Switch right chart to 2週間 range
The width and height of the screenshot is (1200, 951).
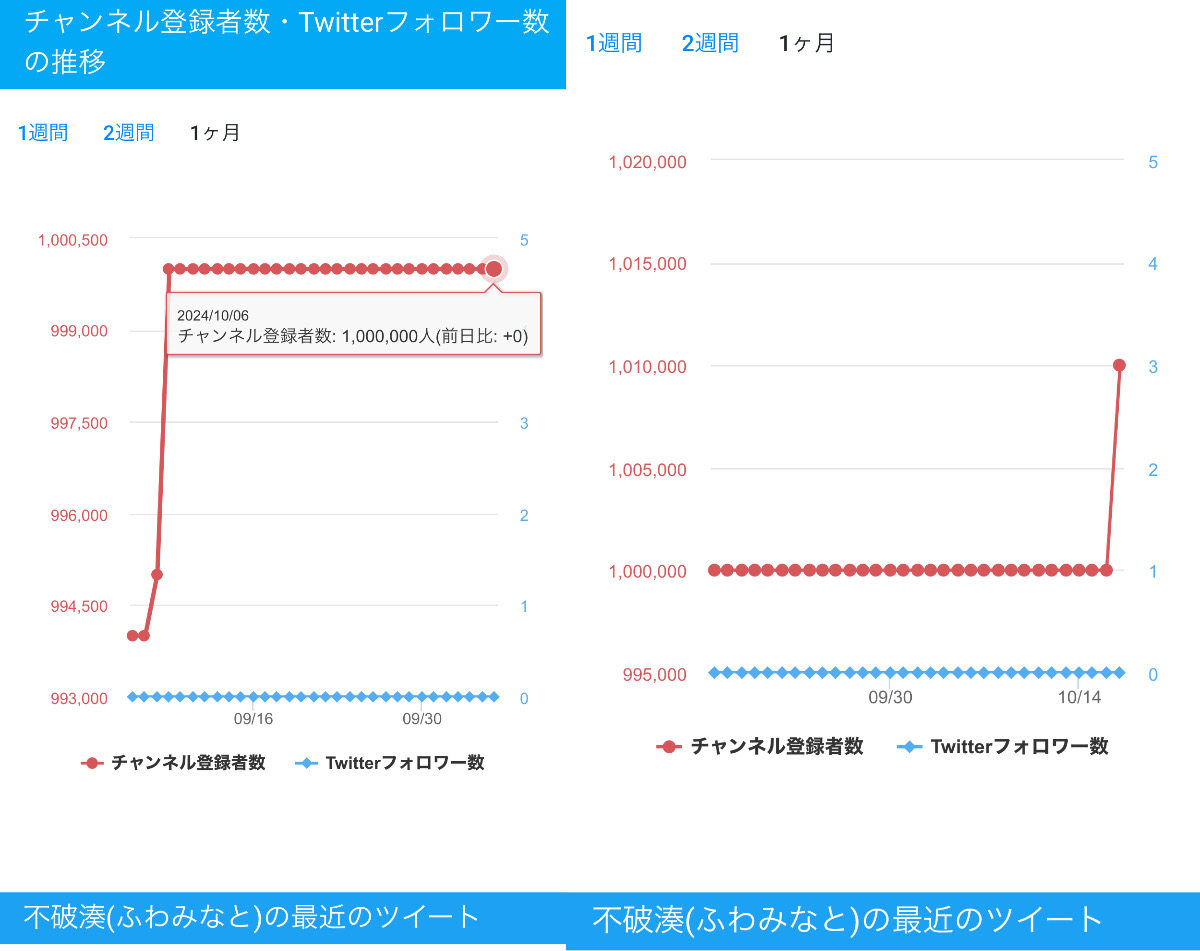point(710,43)
